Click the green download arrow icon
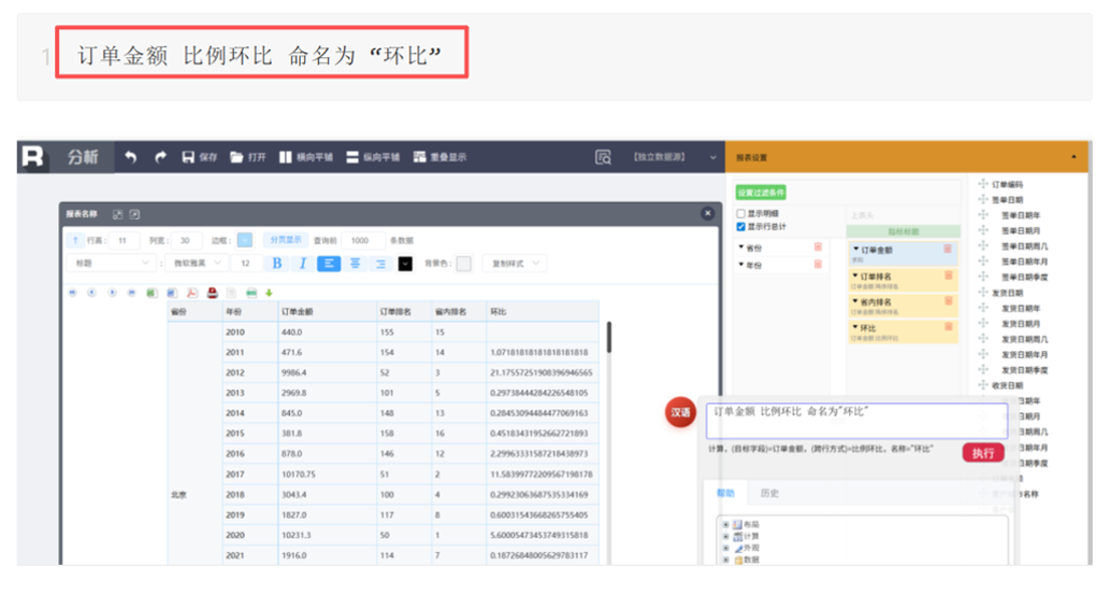1115x590 pixels. (269, 293)
